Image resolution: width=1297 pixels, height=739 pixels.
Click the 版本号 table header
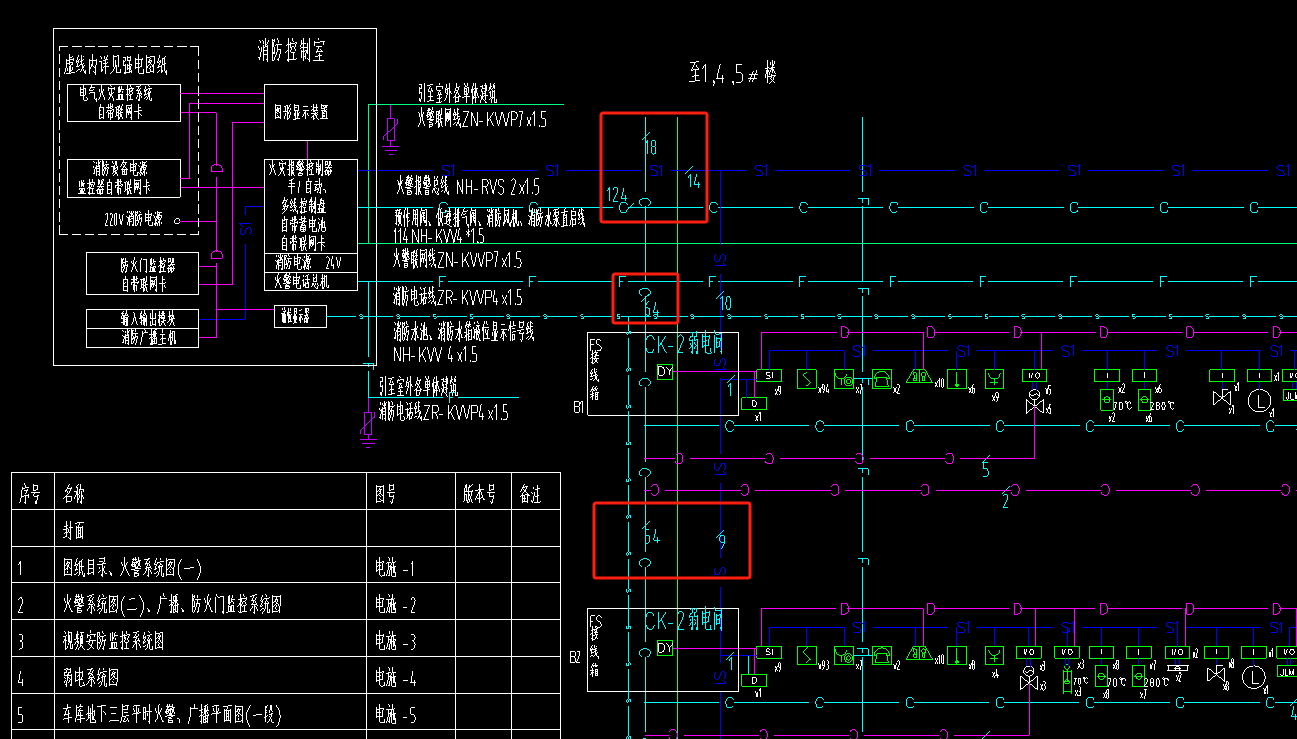click(480, 494)
